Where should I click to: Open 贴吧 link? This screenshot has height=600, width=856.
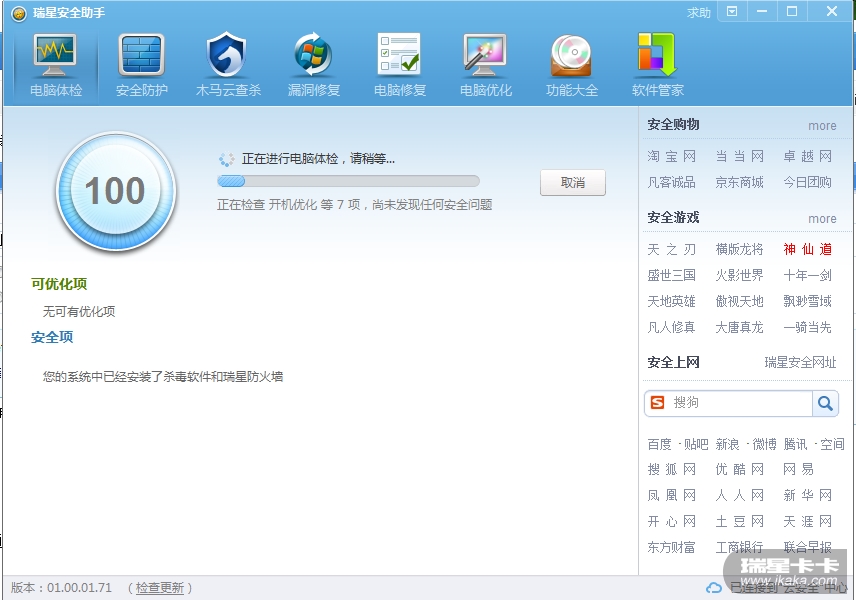[x=696, y=444]
